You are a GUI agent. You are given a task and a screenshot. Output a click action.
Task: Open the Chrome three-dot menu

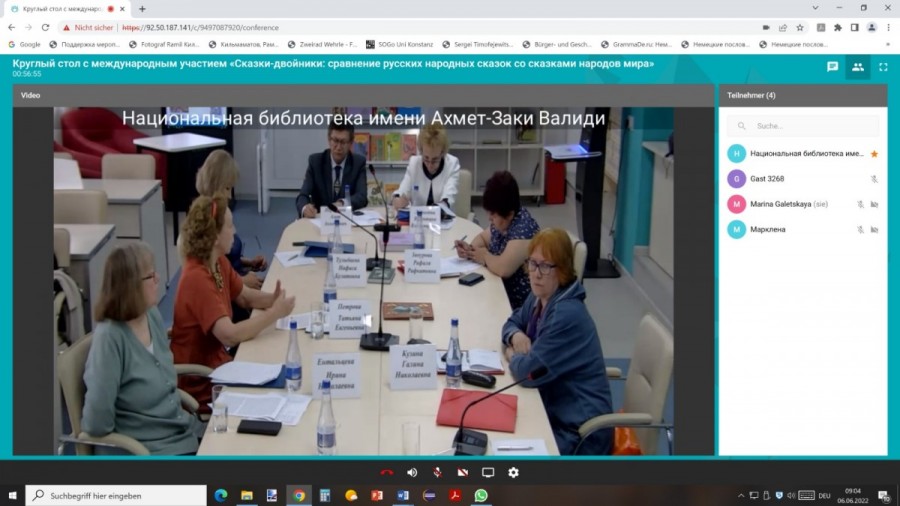coord(886,28)
